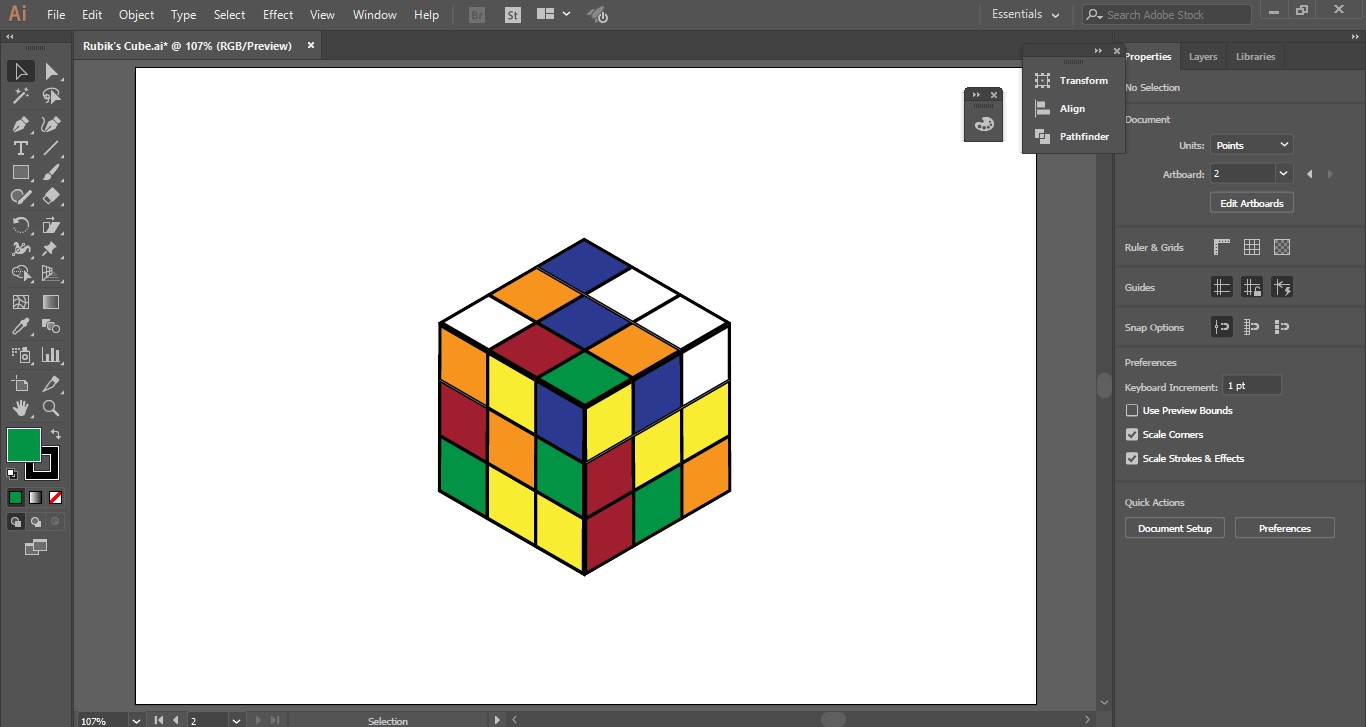The height and width of the screenshot is (727, 1366).
Task: Toggle the lock guides button
Action: [x=1251, y=287]
